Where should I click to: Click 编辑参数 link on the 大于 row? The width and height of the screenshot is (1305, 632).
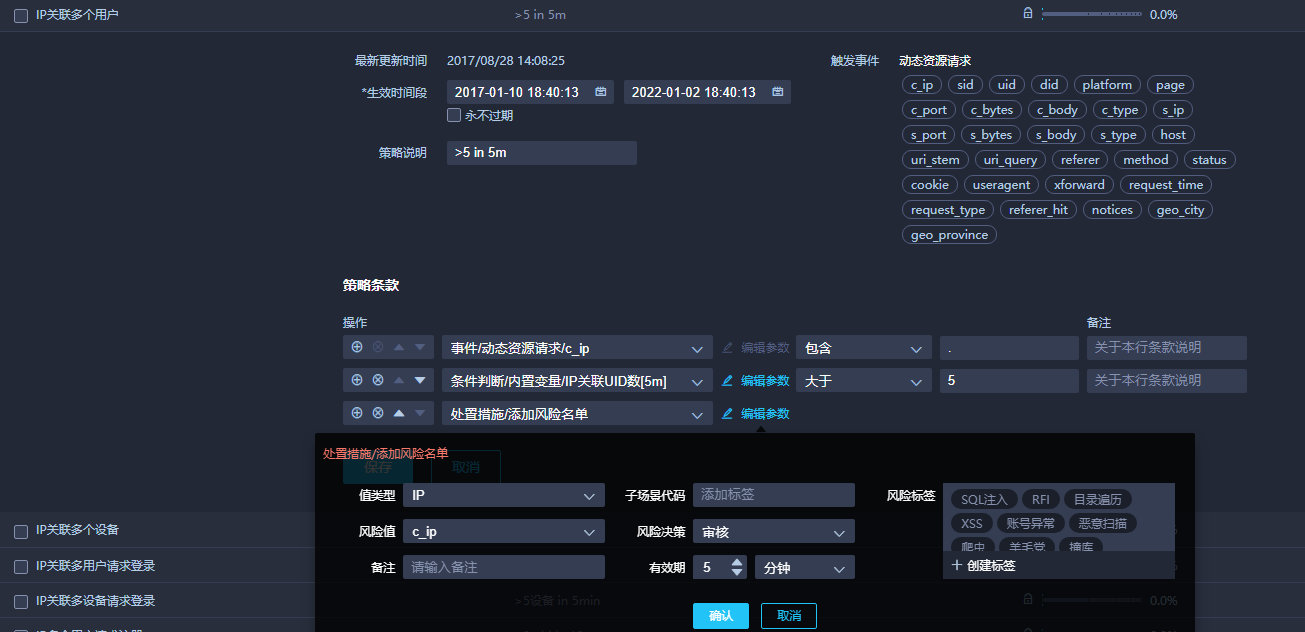click(765, 381)
